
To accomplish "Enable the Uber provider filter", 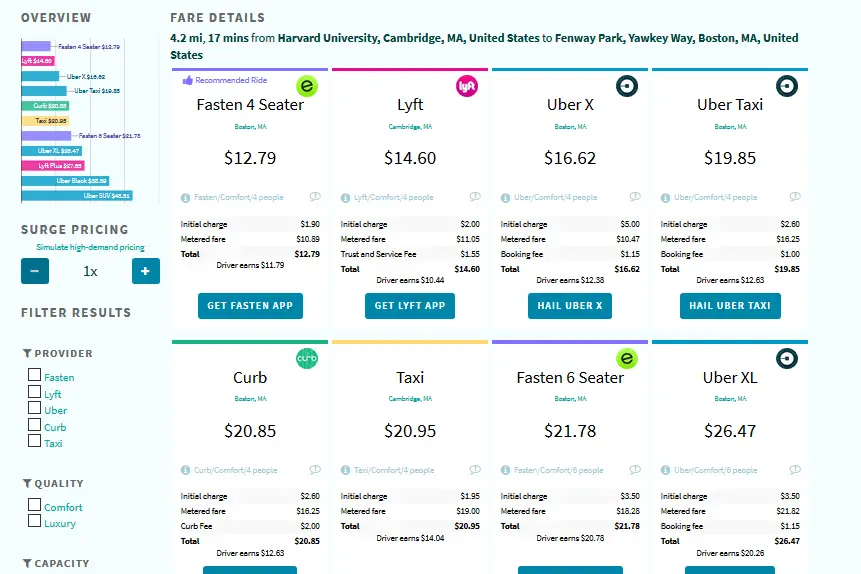I will click(x=35, y=408).
